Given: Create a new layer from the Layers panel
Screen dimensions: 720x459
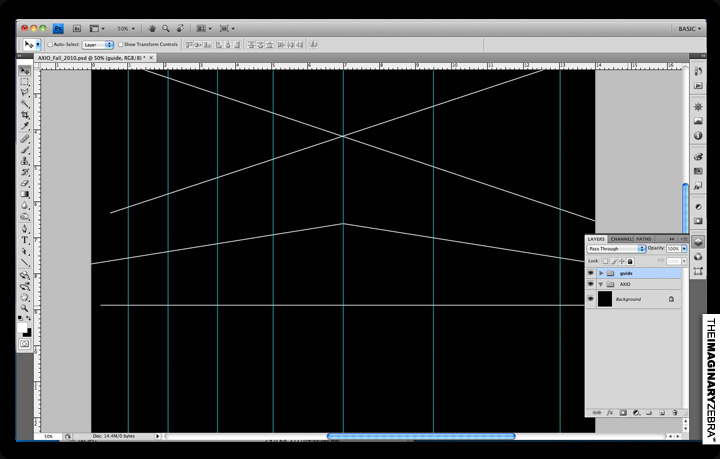Looking at the screenshot, I should tap(661, 412).
